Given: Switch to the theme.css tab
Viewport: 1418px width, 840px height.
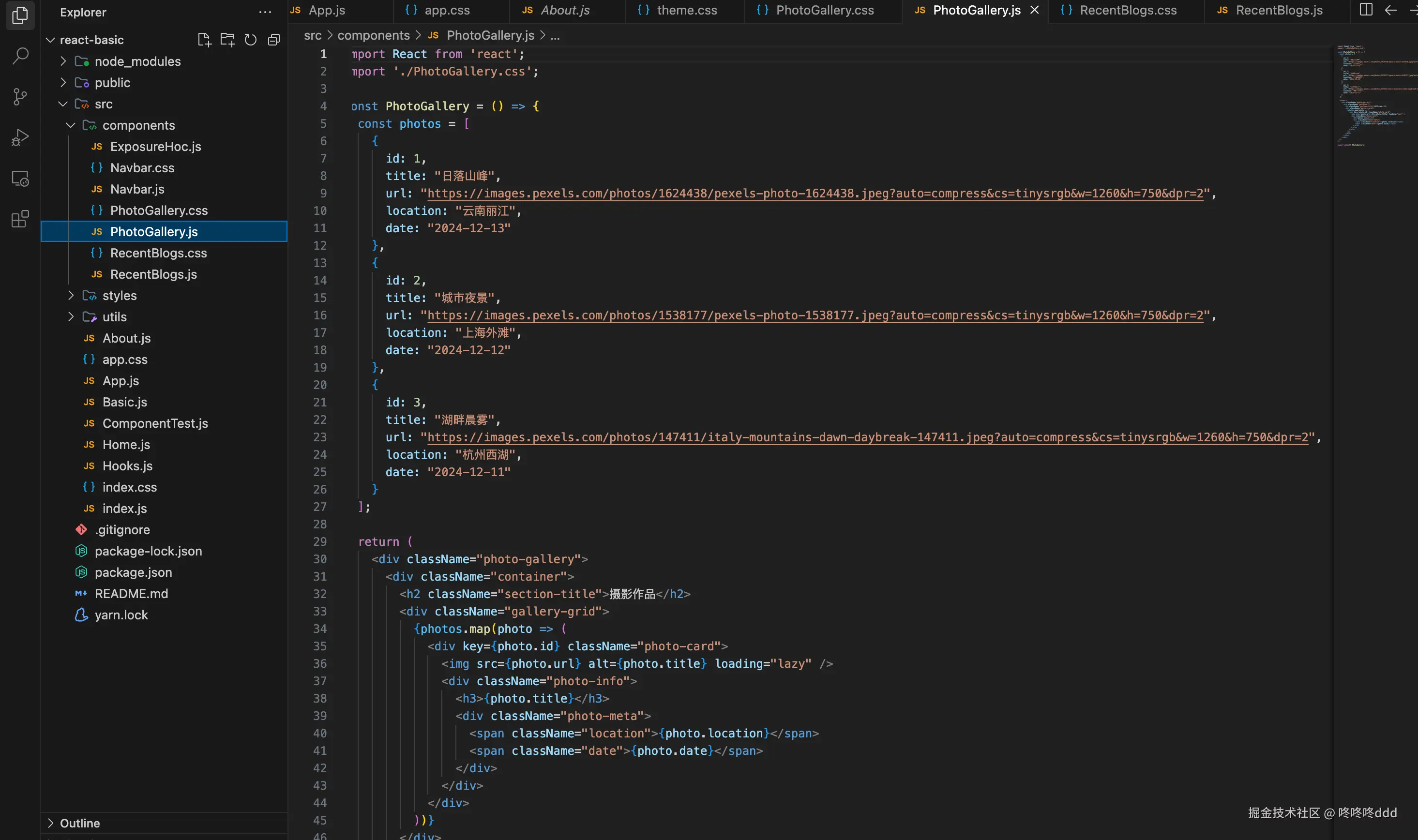Looking at the screenshot, I should click(686, 10).
